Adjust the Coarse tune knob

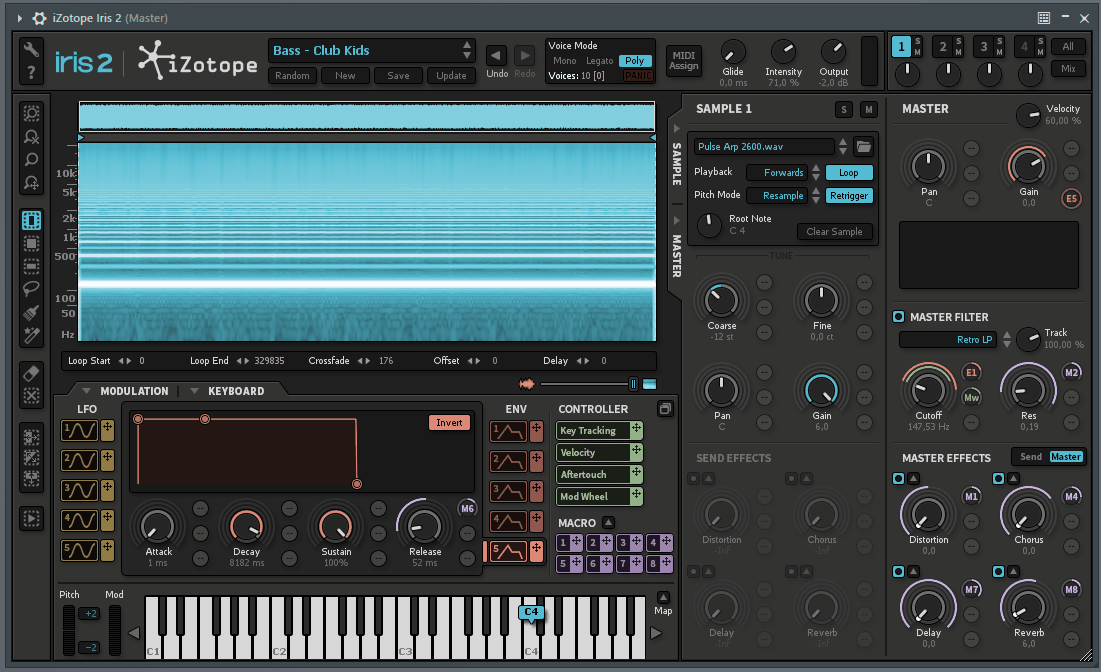tap(721, 301)
